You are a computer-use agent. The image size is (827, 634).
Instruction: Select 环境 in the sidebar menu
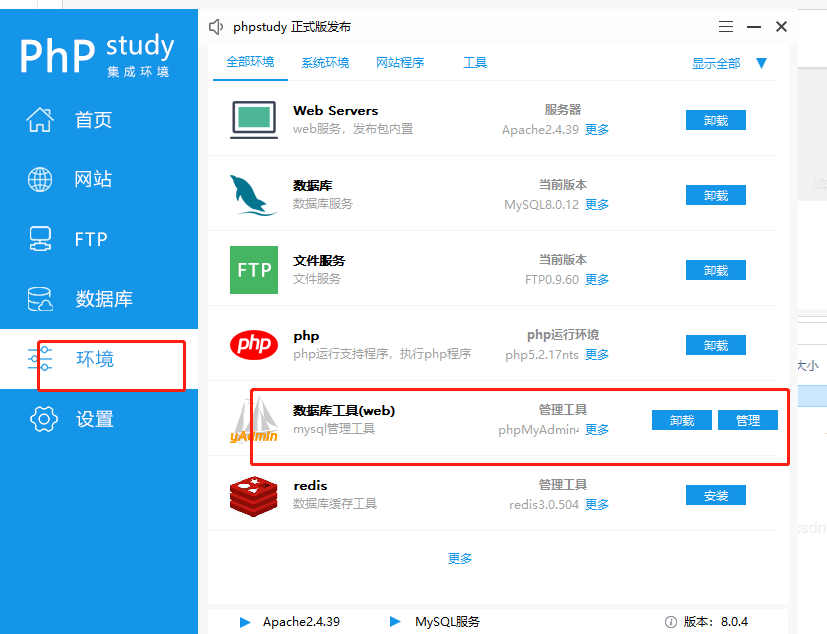pos(95,359)
